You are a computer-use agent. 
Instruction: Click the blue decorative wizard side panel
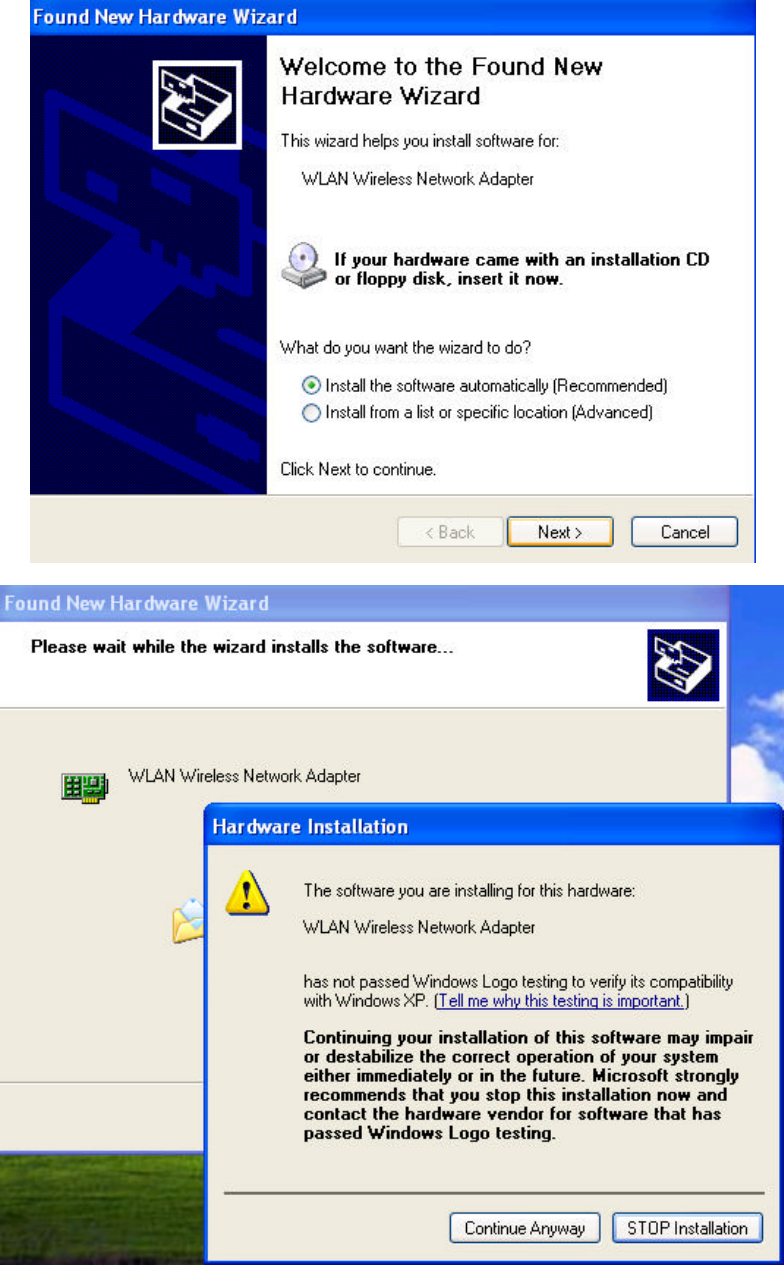tap(148, 265)
